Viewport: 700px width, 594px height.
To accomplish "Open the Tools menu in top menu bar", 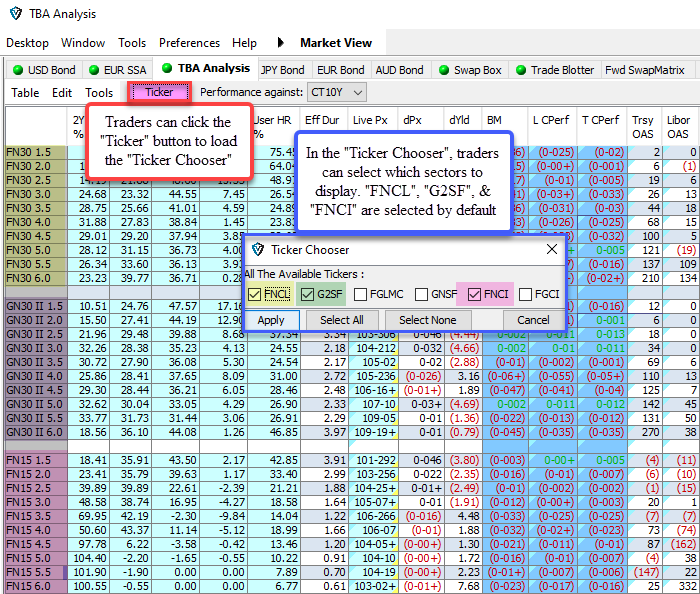I will coord(132,43).
